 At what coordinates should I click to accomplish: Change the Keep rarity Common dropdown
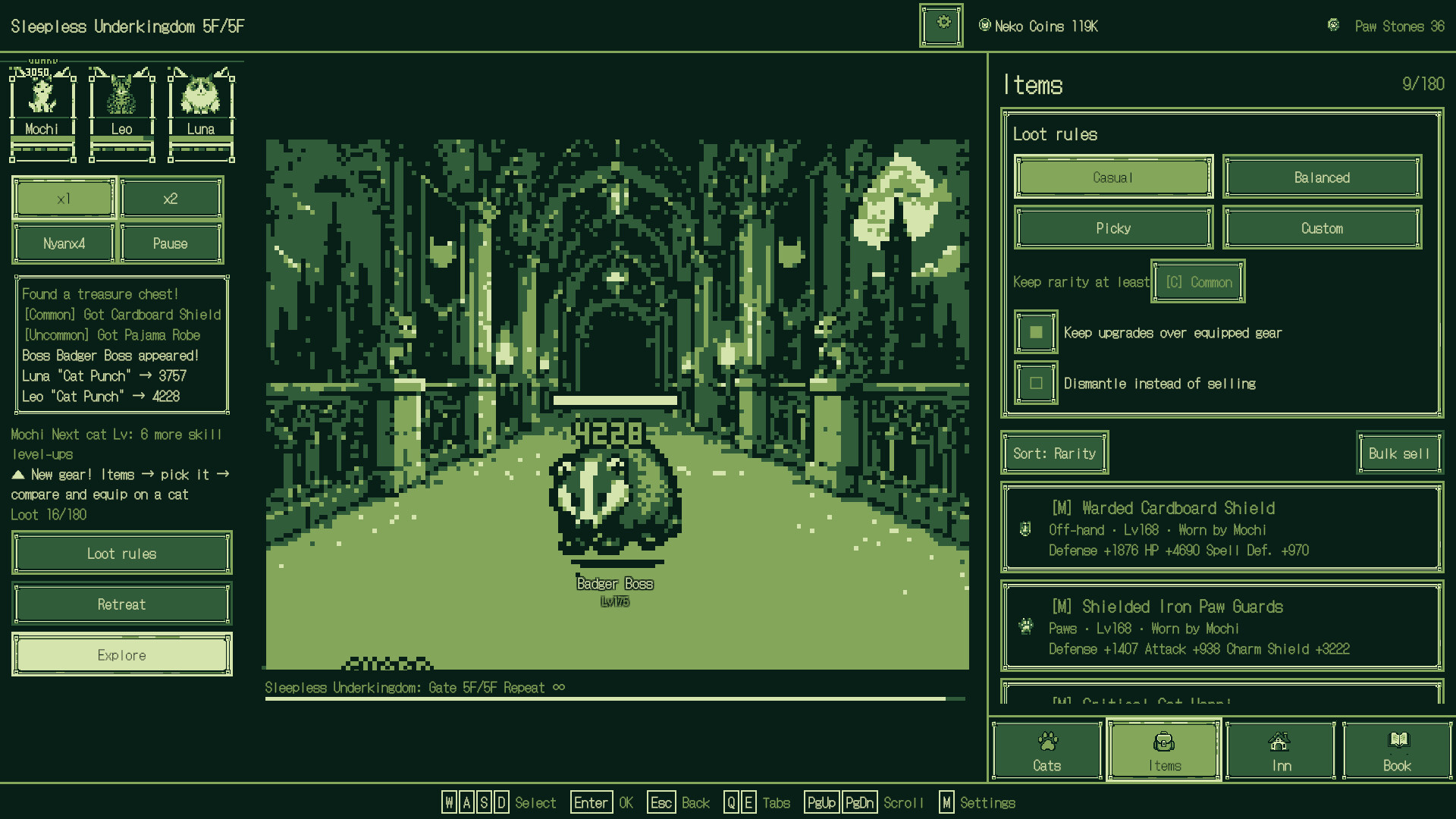click(x=1198, y=282)
